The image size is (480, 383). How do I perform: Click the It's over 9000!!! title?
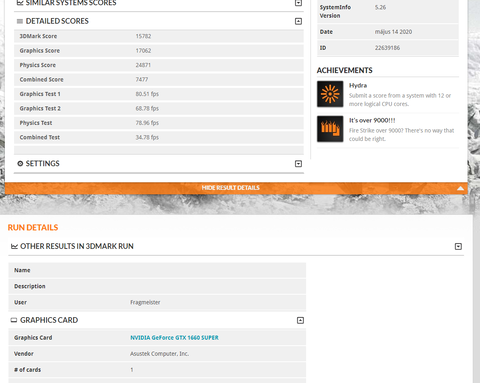point(372,120)
